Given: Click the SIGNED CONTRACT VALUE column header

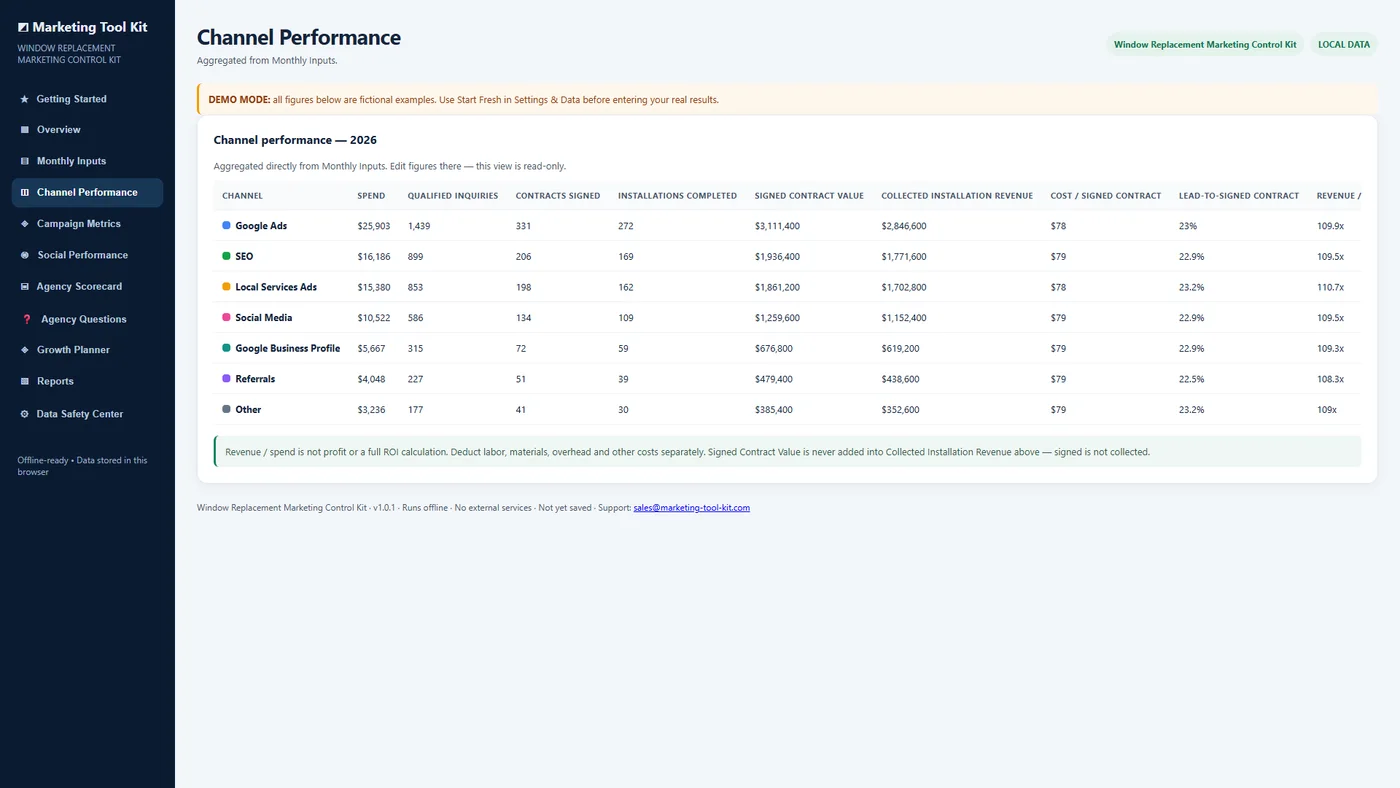Looking at the screenshot, I should (x=809, y=196).
